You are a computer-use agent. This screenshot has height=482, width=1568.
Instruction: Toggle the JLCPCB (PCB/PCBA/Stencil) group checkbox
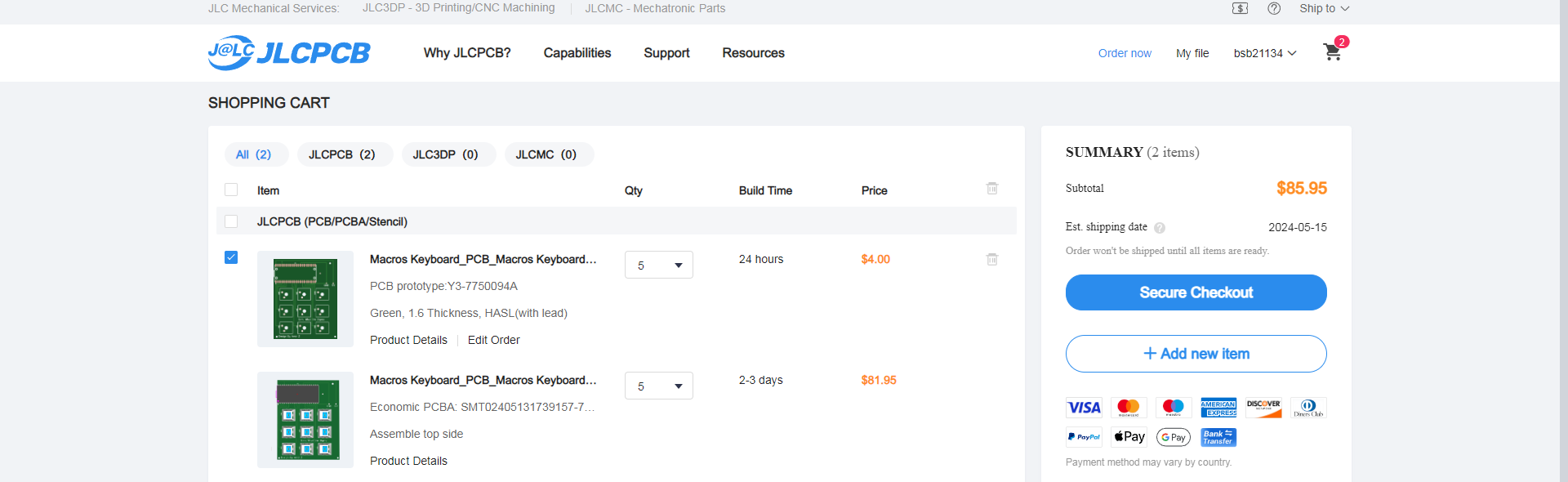[231, 221]
